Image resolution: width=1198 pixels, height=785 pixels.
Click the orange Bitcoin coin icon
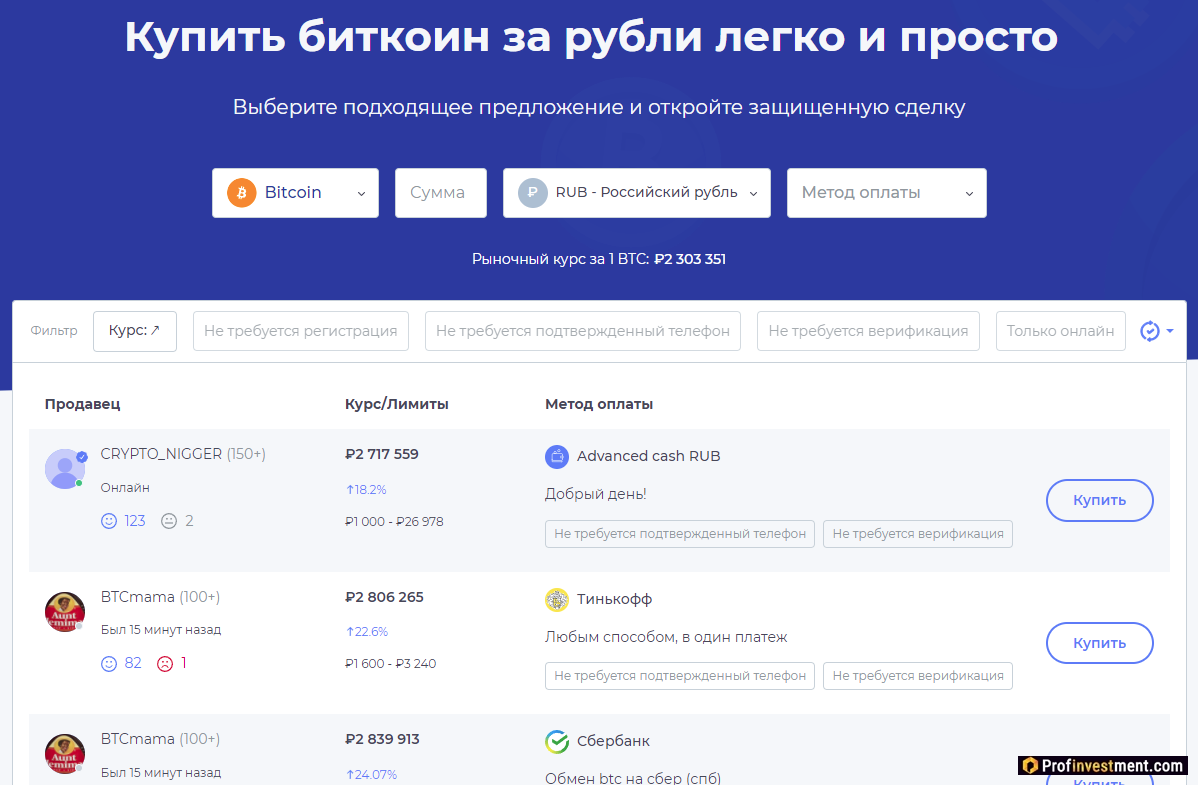[x=242, y=193]
